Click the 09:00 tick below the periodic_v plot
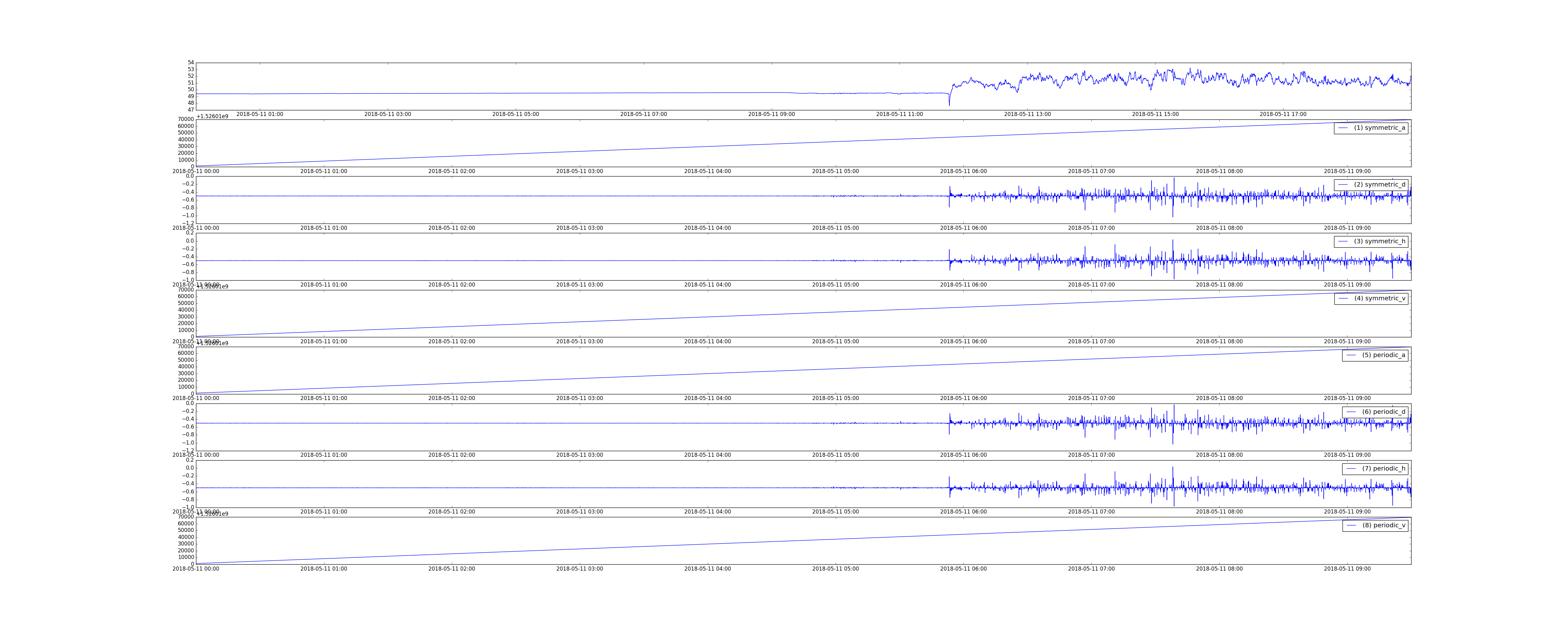Viewport: 1568px width, 627px height. point(1347,569)
